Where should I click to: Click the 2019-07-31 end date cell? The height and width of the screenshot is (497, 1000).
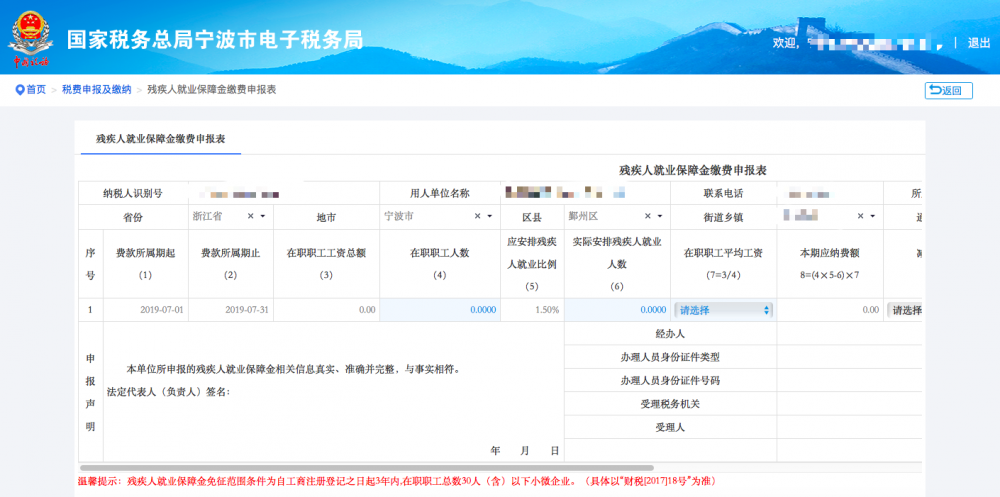click(230, 310)
